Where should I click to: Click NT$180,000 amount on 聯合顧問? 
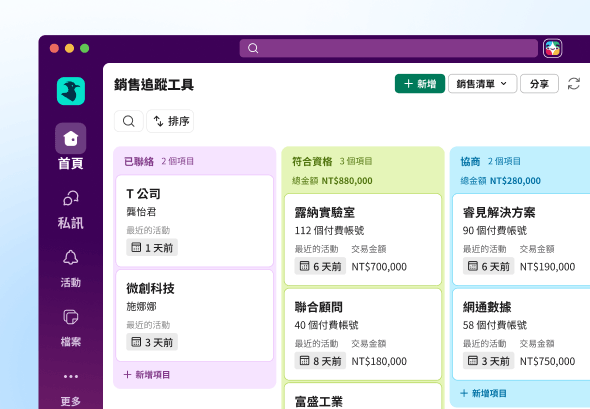point(379,361)
